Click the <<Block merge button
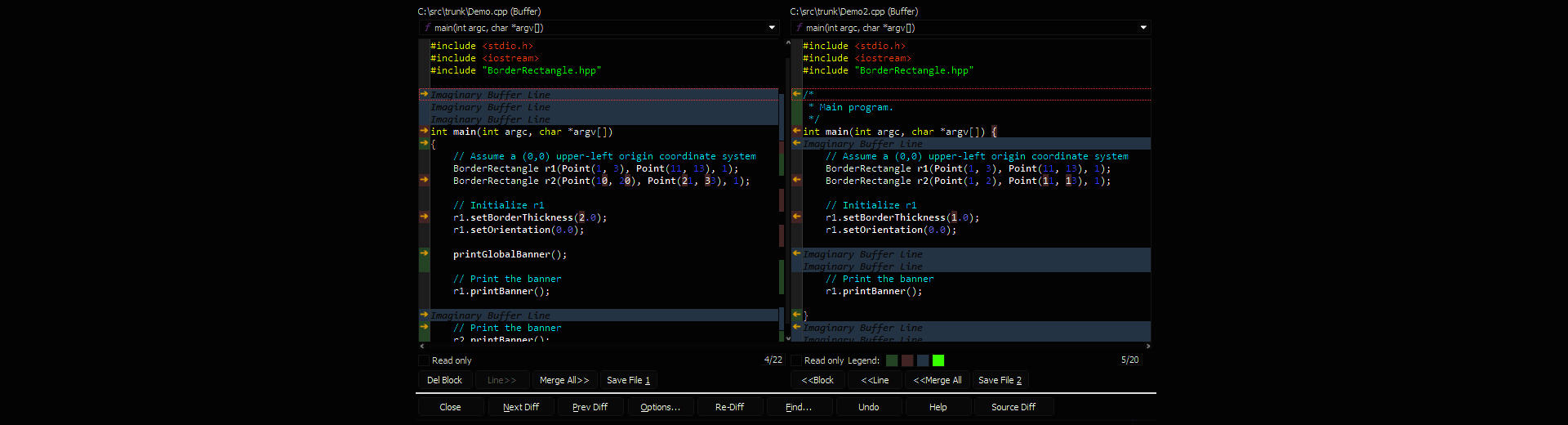1568x425 pixels. [817, 380]
